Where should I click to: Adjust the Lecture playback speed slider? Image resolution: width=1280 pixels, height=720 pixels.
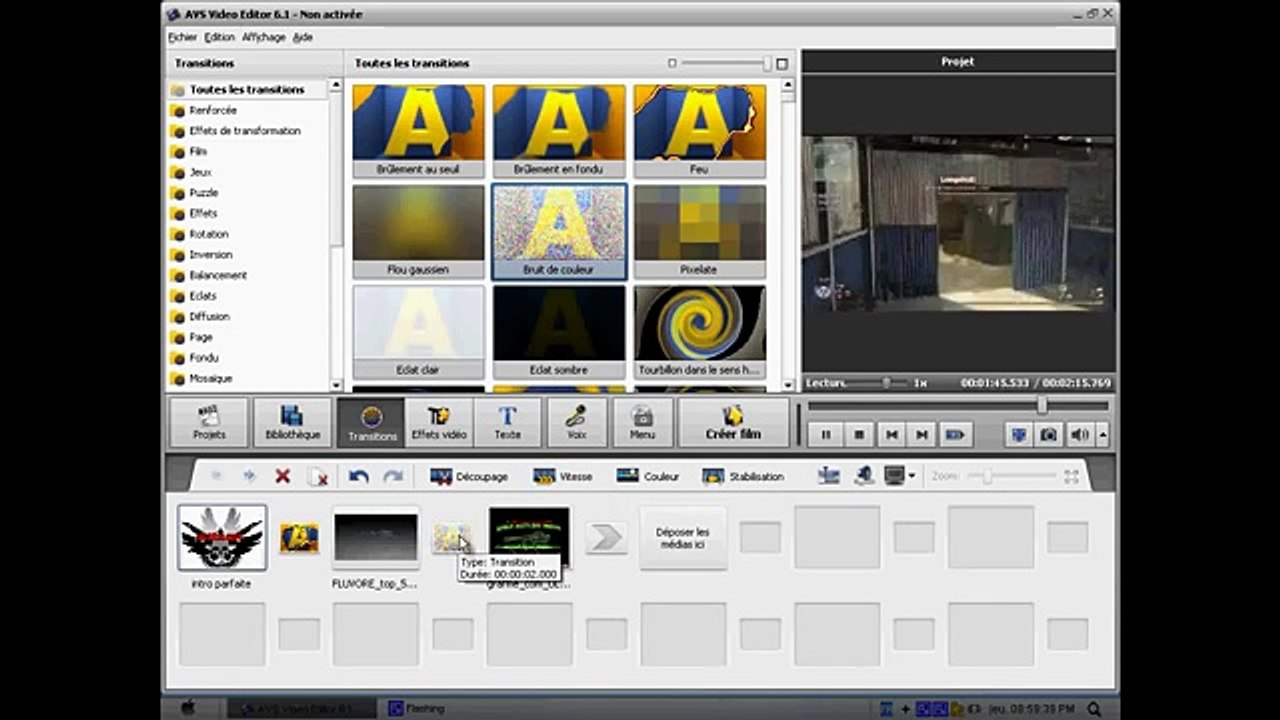(886, 383)
